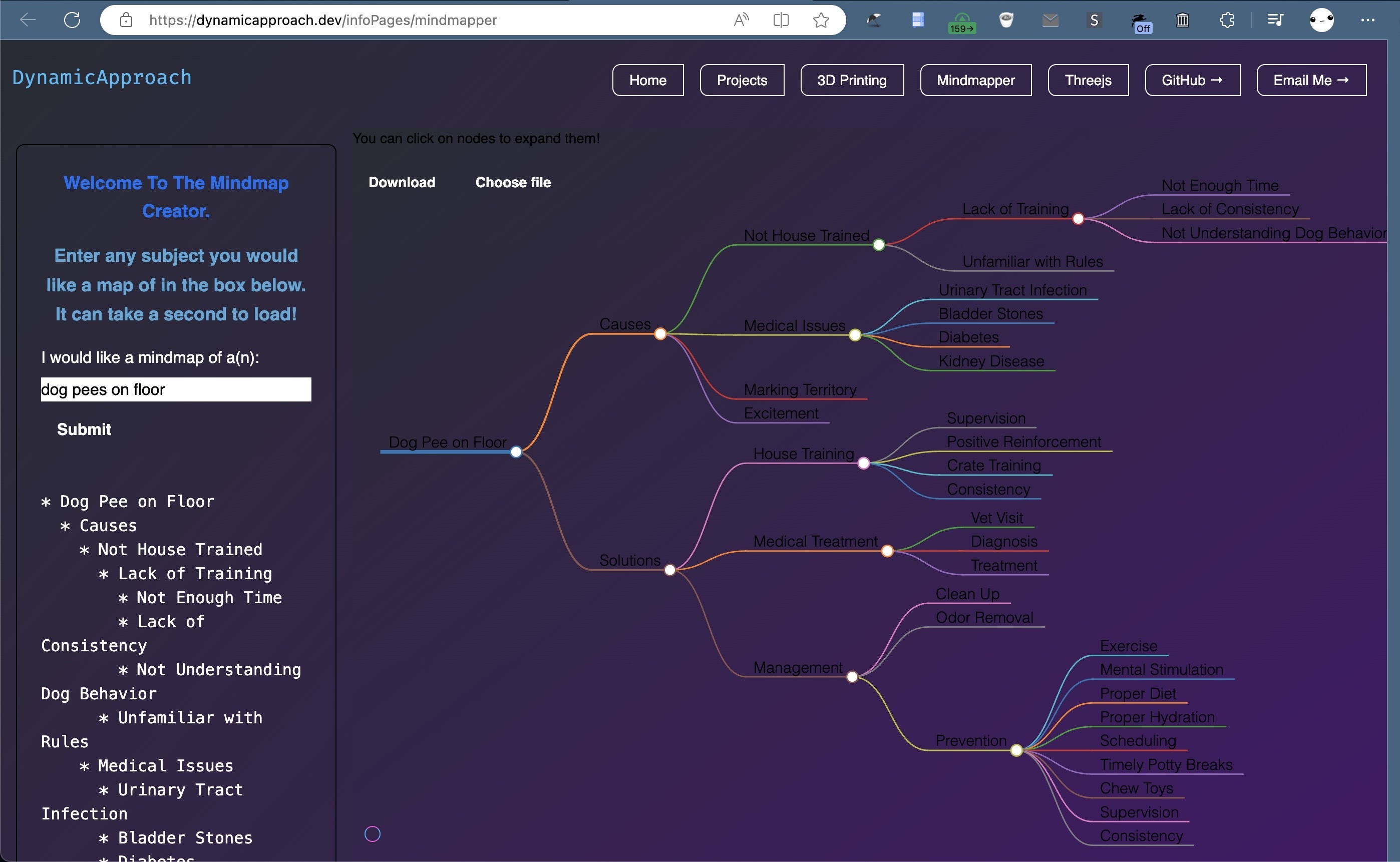Open the Read aloud feature in the toolbar
This screenshot has width=1400, height=862.
tap(742, 20)
